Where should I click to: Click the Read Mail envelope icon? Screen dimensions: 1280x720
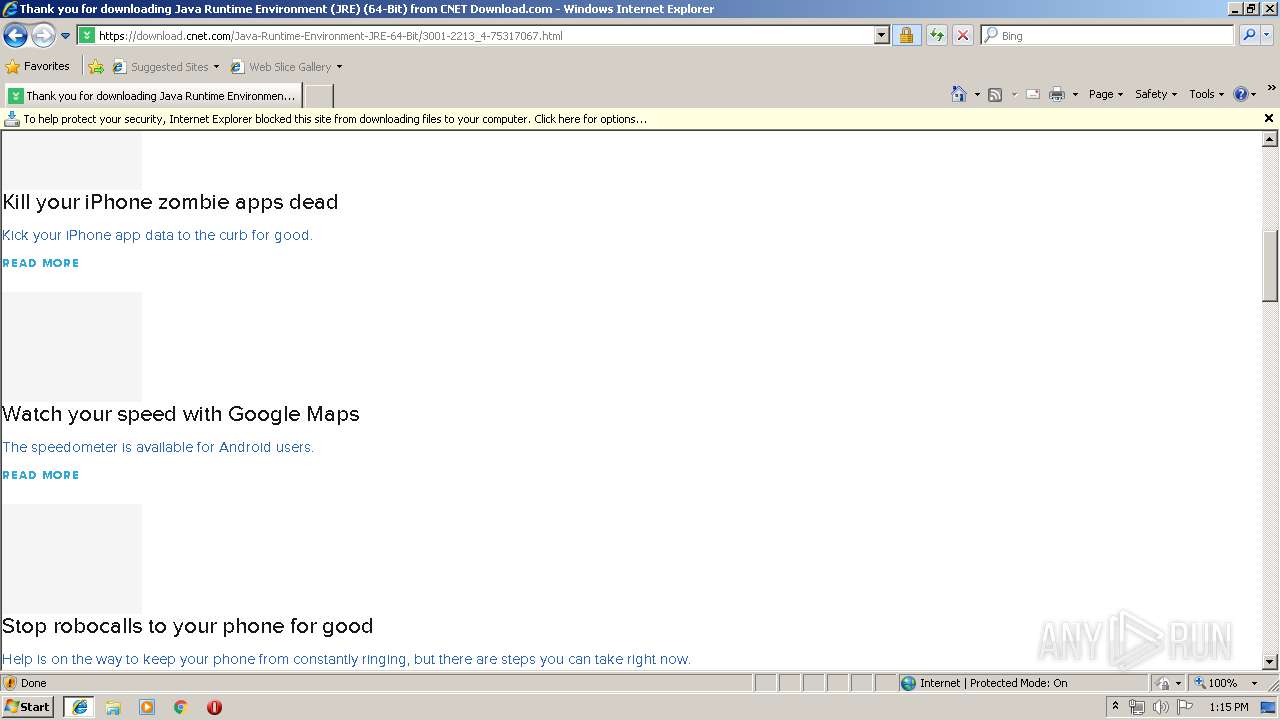click(1033, 94)
